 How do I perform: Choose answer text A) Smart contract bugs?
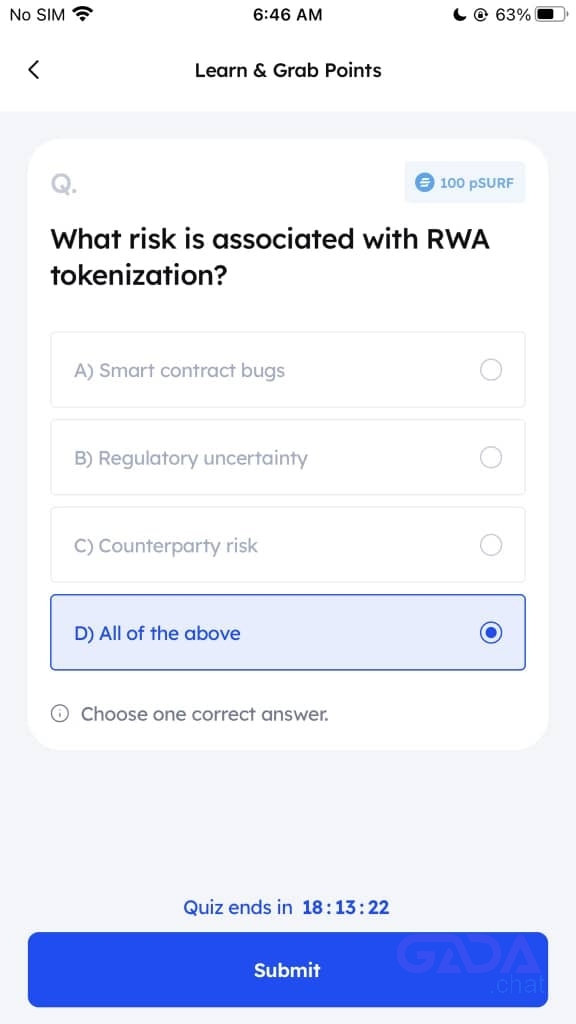pos(180,370)
